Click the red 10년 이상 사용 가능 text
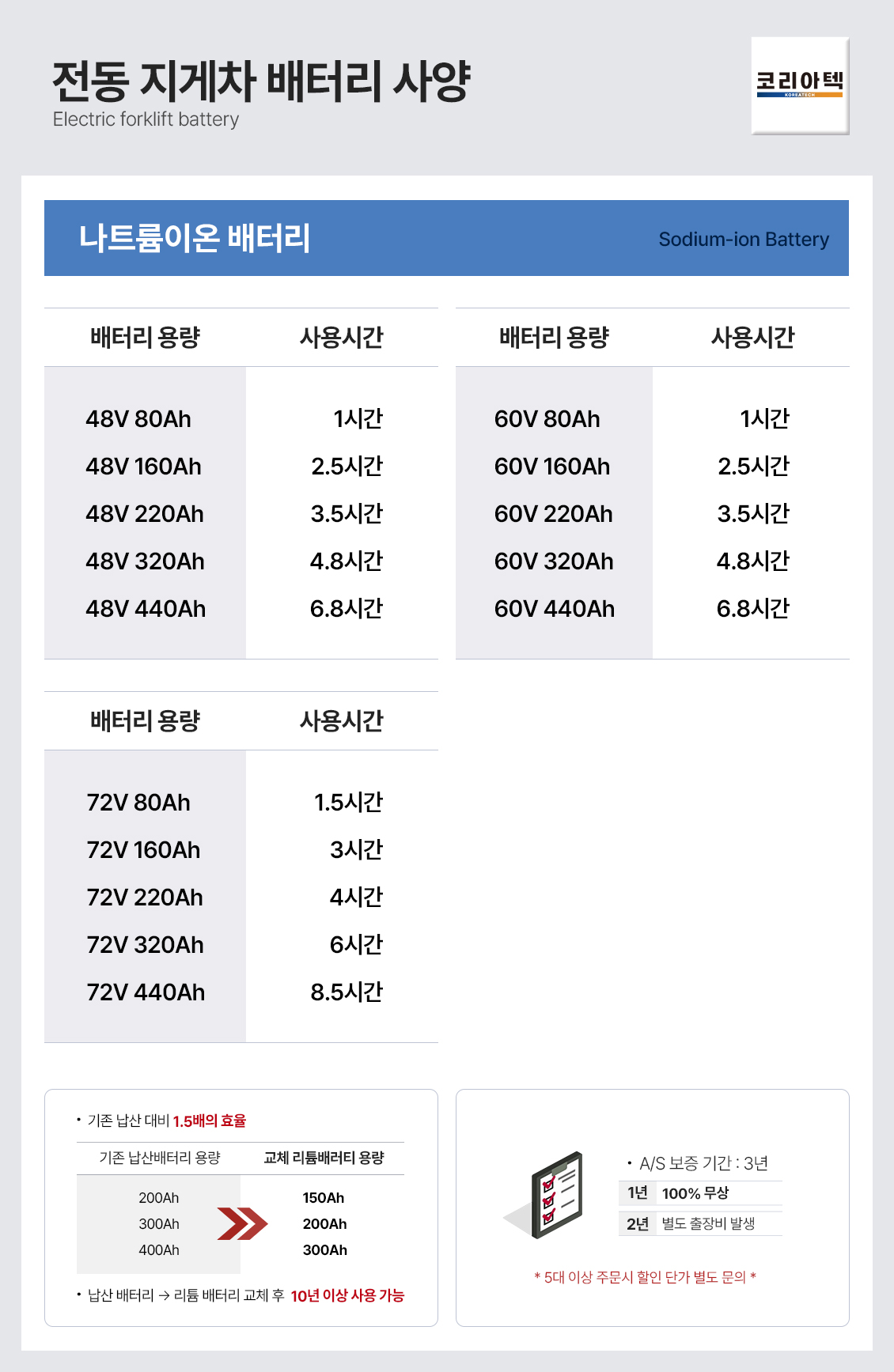 [x=347, y=1295]
